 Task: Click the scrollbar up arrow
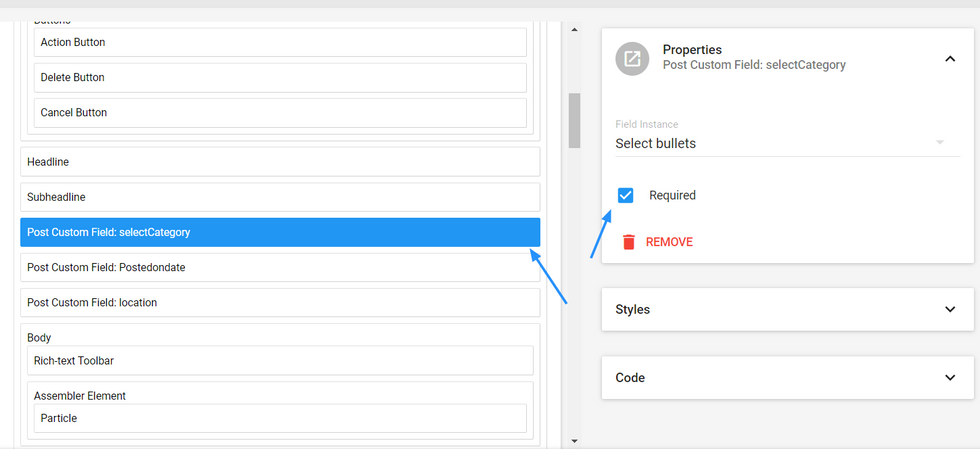(574, 29)
